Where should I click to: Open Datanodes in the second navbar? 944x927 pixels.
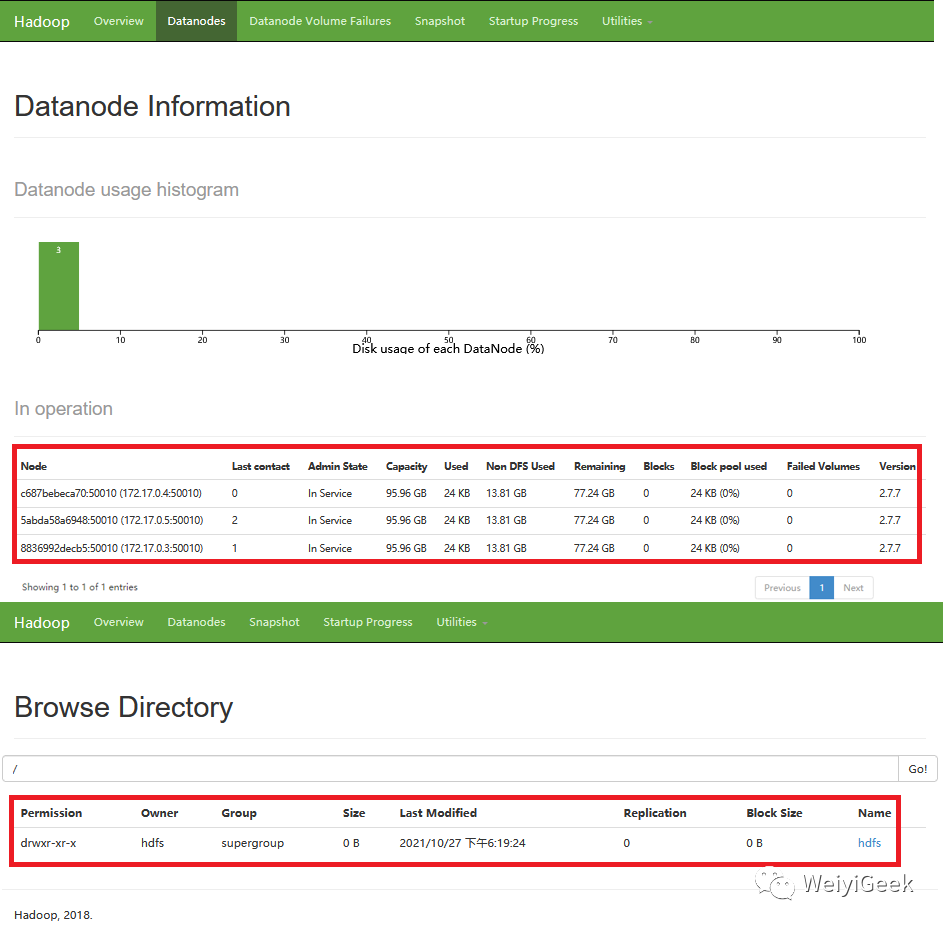(x=196, y=622)
